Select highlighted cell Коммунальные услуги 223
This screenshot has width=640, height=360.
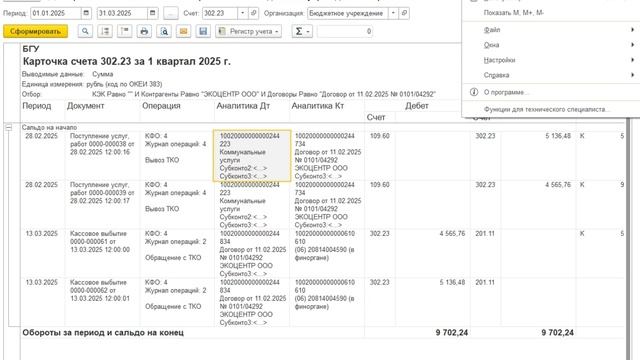pos(252,156)
